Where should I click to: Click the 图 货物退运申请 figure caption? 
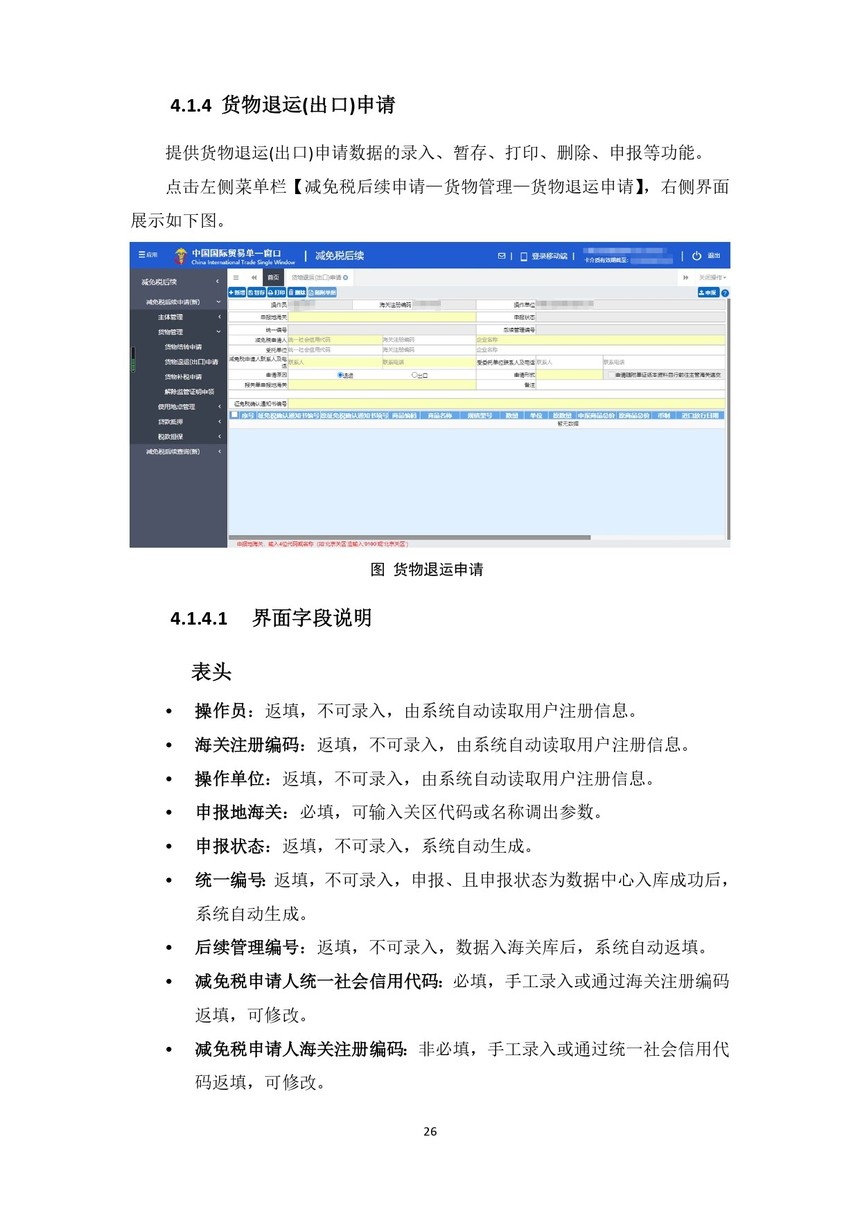[x=427, y=569]
